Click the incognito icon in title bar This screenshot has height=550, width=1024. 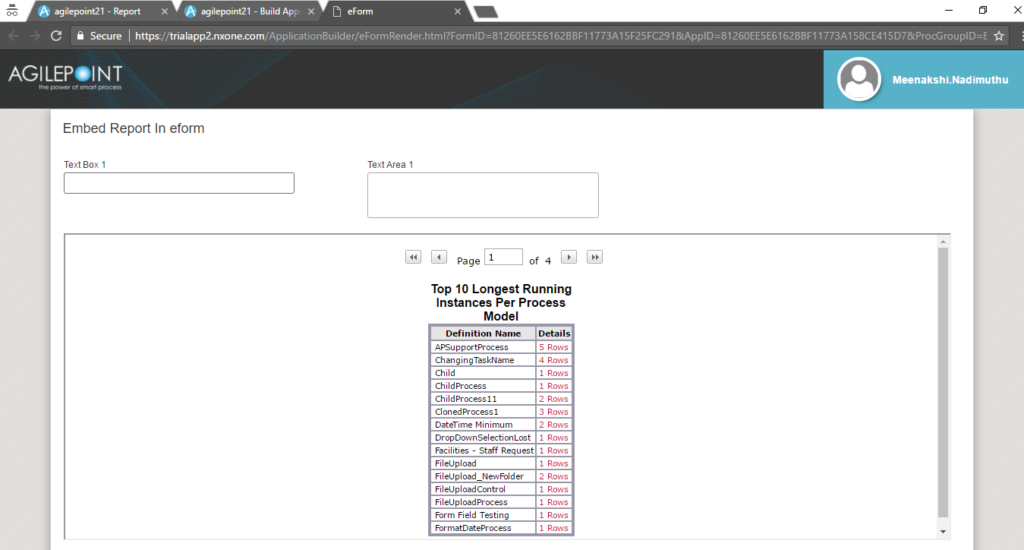coord(12,10)
